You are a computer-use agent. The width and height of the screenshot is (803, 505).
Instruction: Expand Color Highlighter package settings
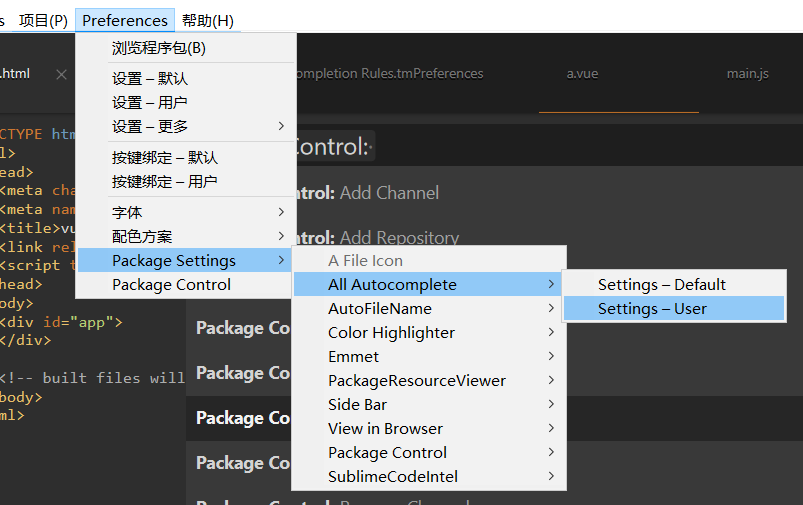[x=391, y=332]
